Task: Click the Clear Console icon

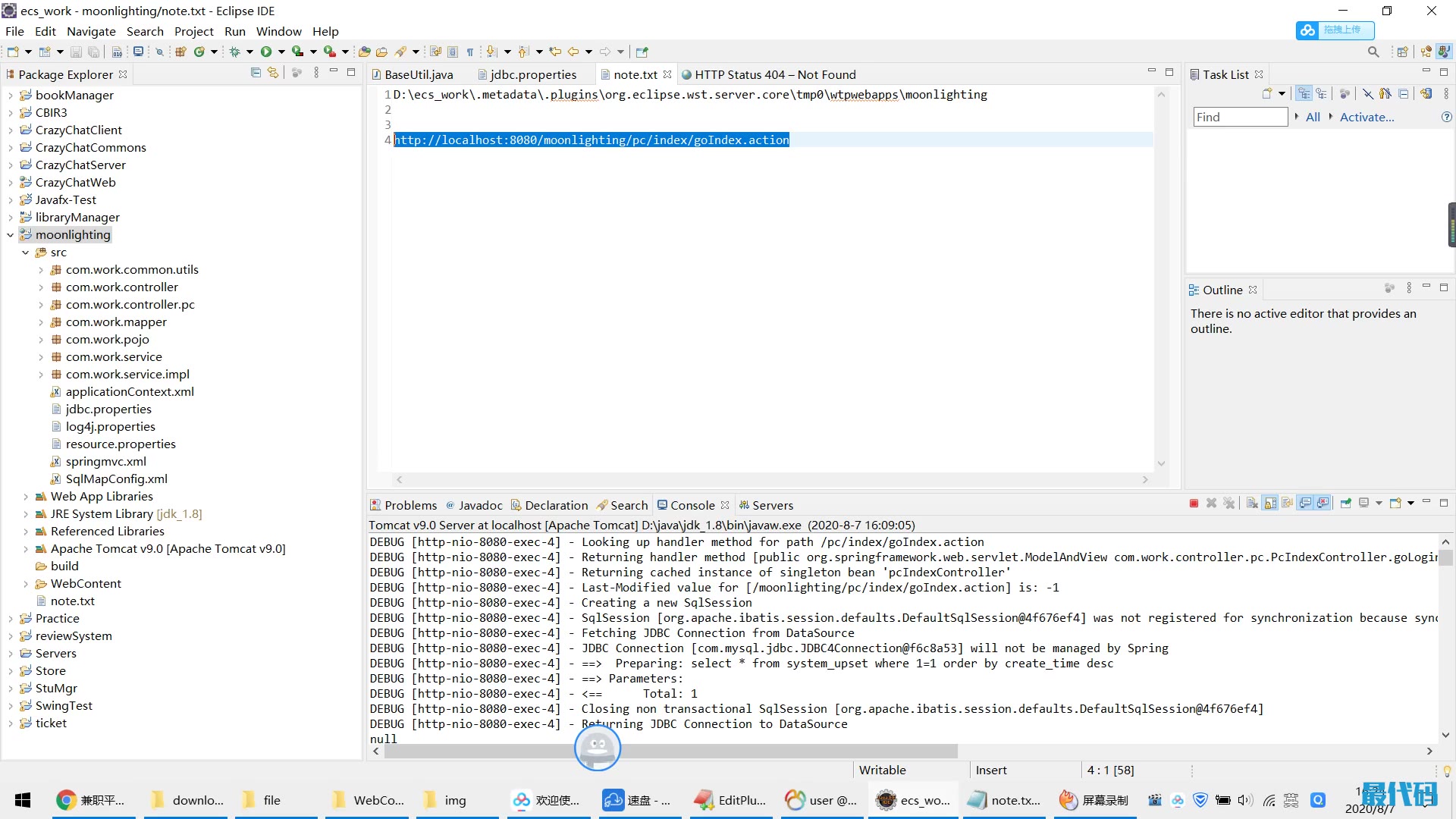Action: click(x=1252, y=504)
